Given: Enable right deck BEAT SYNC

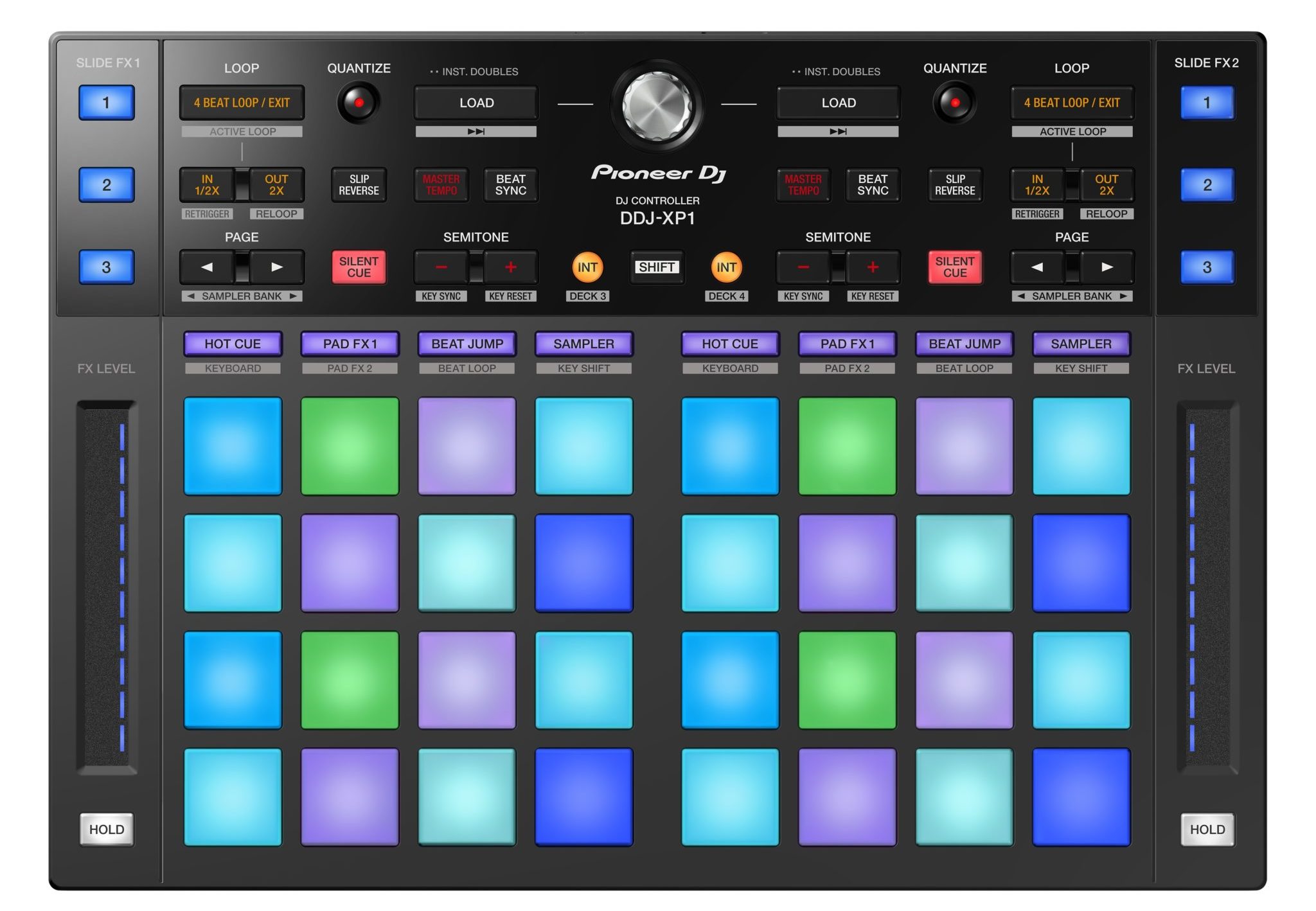Looking at the screenshot, I should (873, 185).
